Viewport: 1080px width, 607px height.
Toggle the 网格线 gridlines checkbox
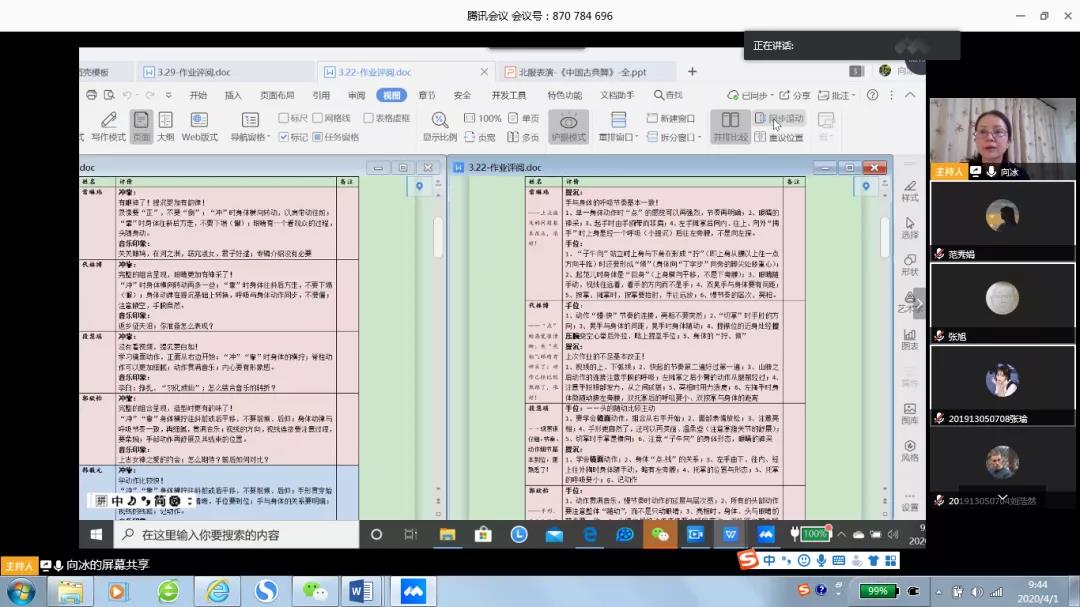318,118
